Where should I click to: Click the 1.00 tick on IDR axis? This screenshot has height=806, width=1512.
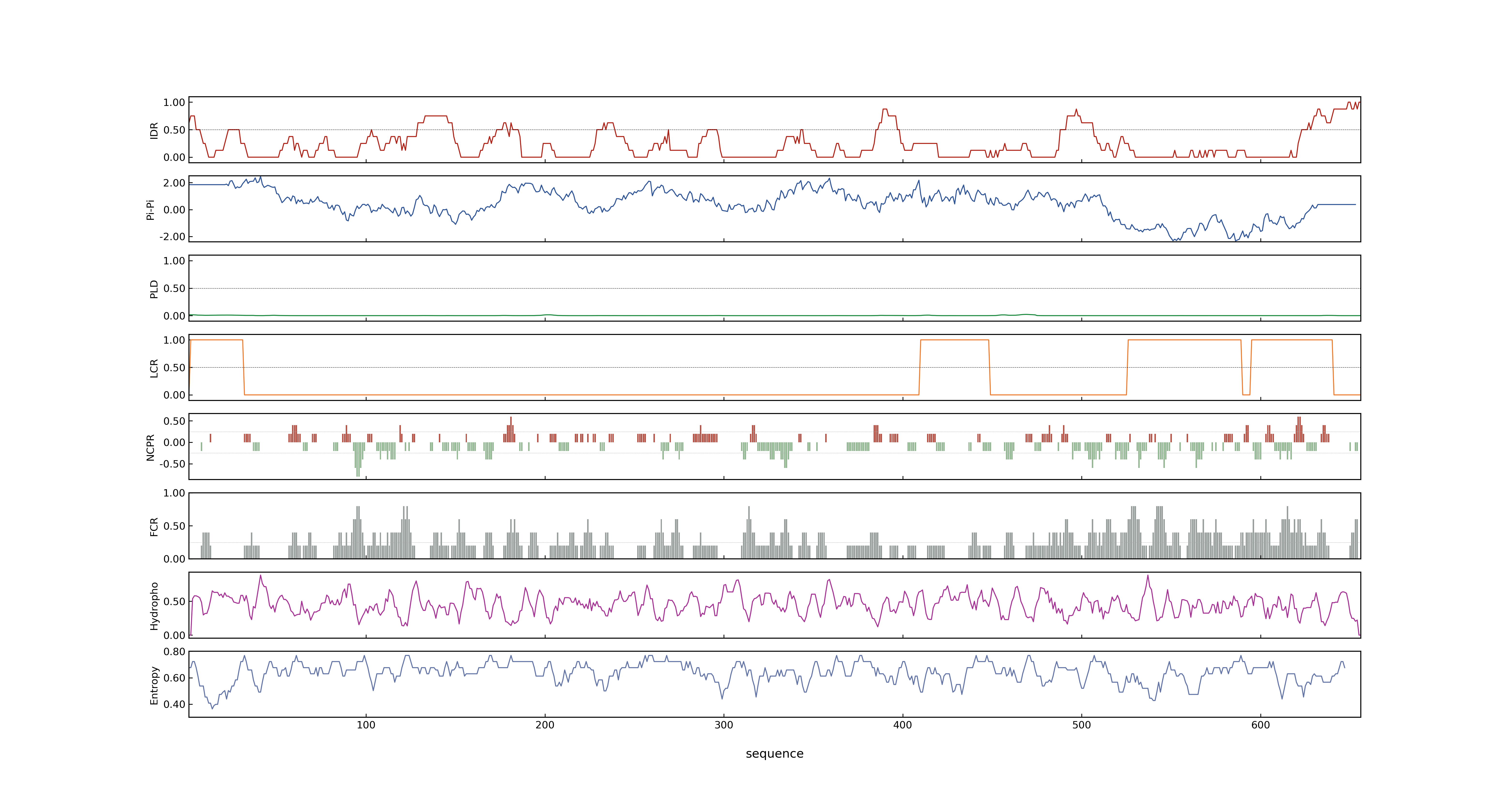[174, 103]
